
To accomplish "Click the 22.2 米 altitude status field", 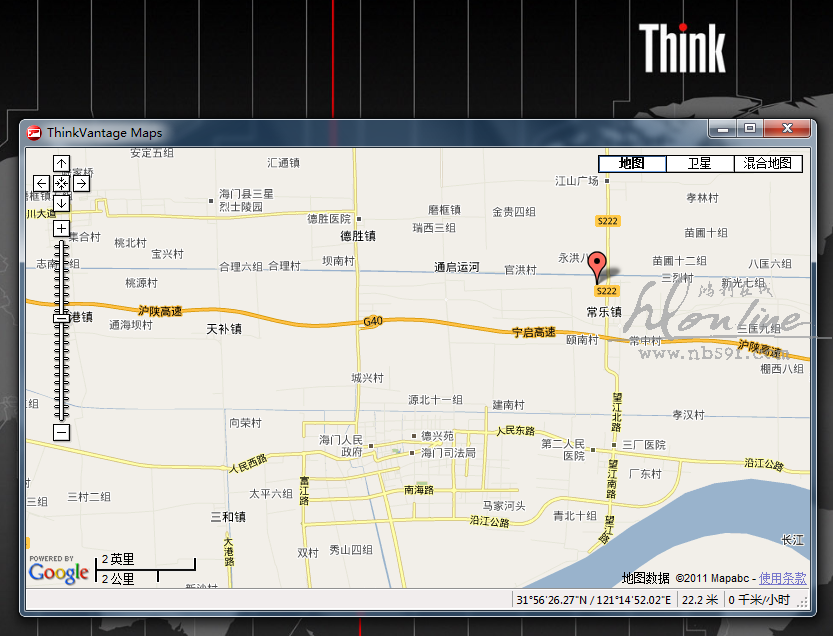I will tap(699, 600).
